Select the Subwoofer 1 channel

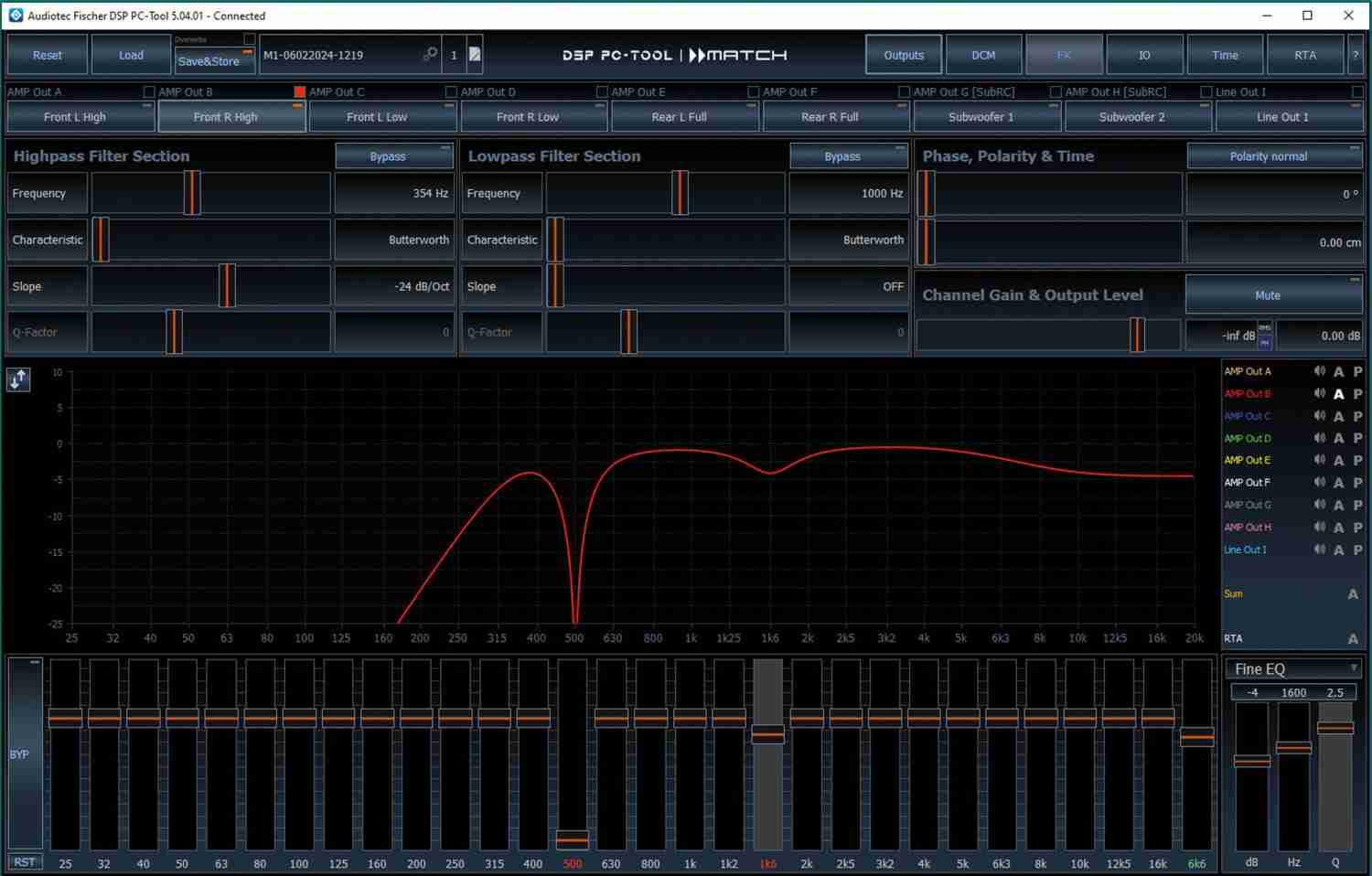click(x=988, y=117)
